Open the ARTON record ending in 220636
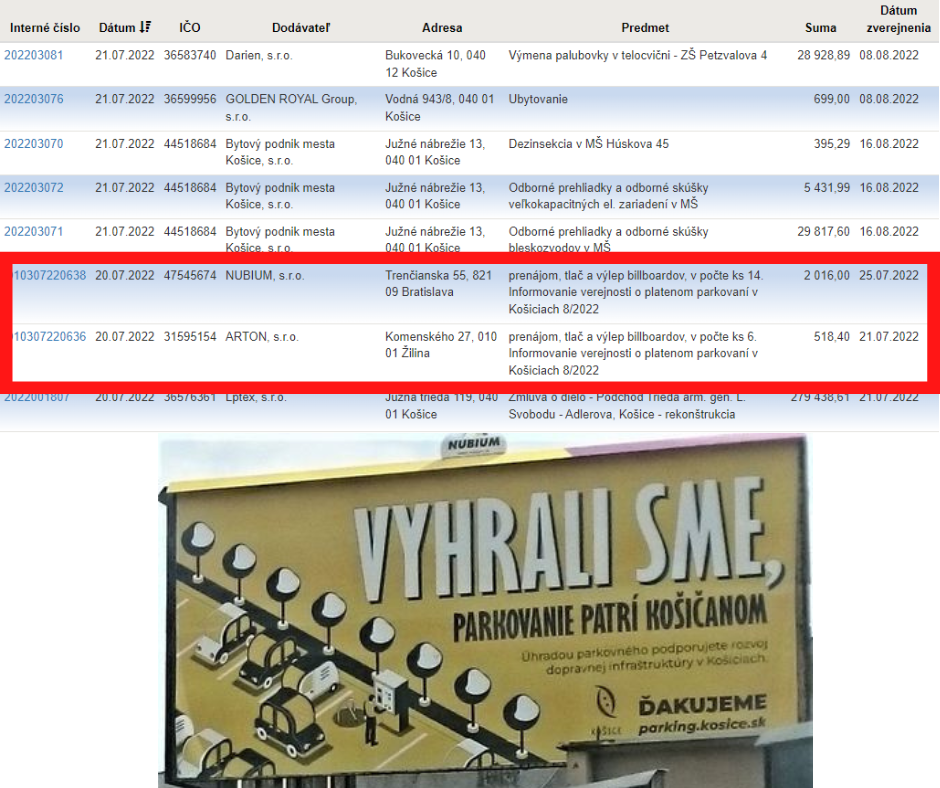Image resolution: width=940 pixels, height=788 pixels. coord(49,337)
